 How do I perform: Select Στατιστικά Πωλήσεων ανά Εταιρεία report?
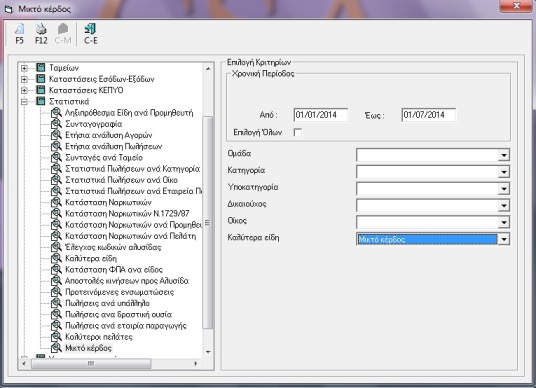coord(133,191)
